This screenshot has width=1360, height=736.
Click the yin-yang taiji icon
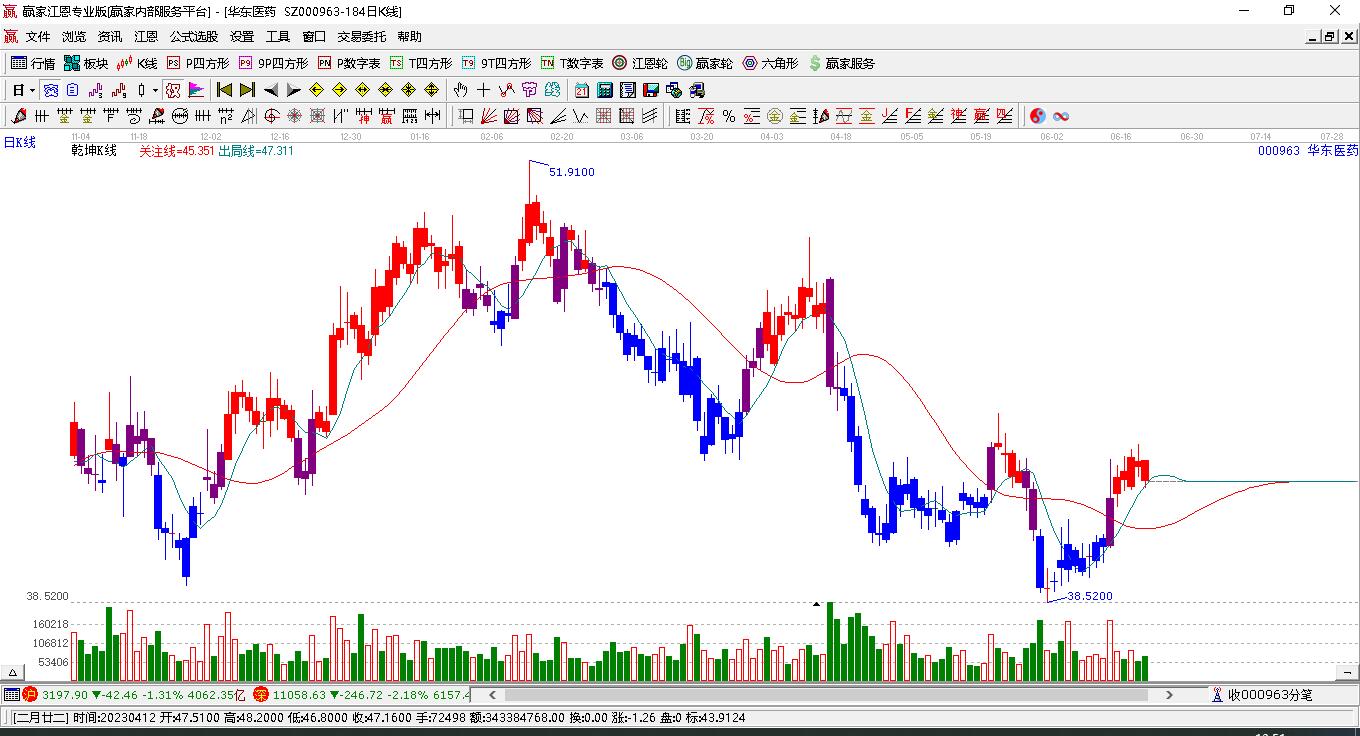[1038, 116]
